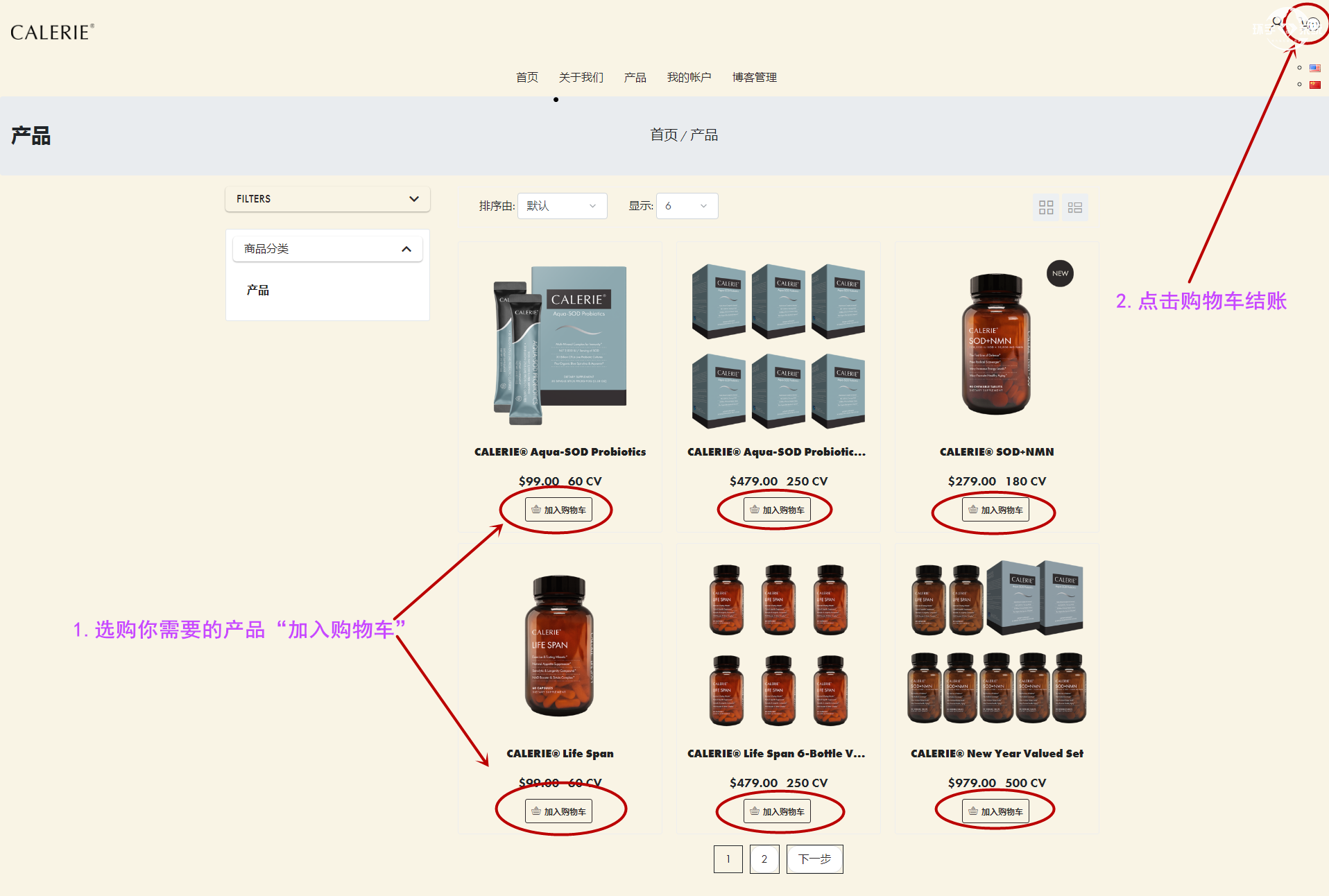
Task: Open 产品 in the navigation menu
Action: point(635,77)
